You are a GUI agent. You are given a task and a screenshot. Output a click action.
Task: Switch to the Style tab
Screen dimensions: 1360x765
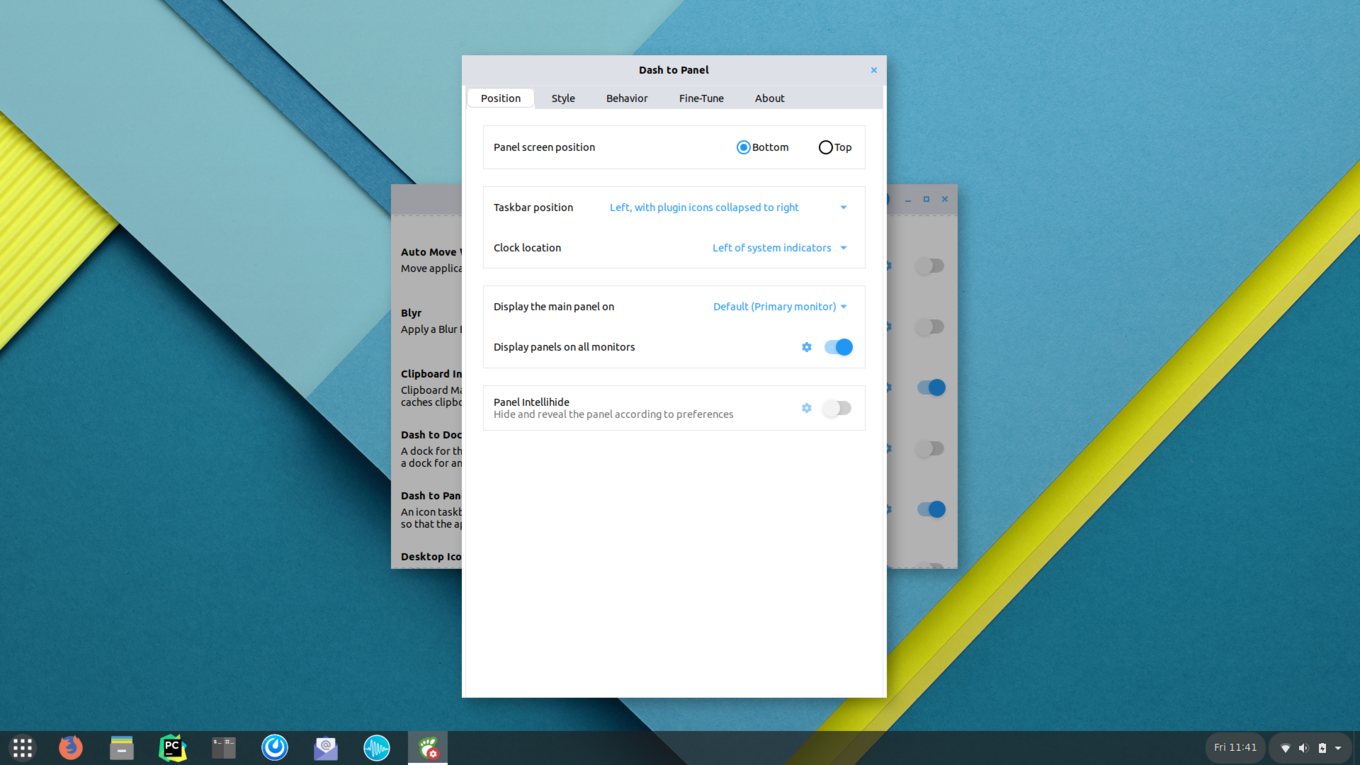(x=563, y=98)
